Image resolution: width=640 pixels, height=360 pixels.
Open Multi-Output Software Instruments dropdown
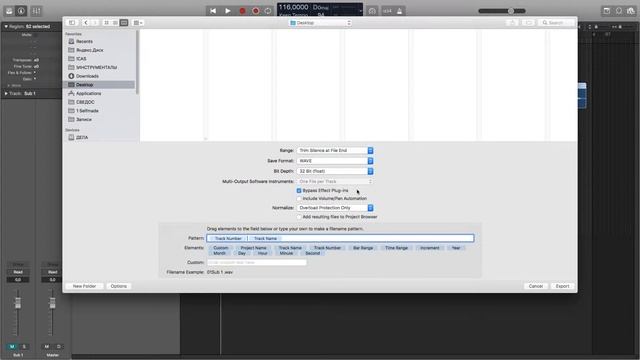click(x=335, y=181)
